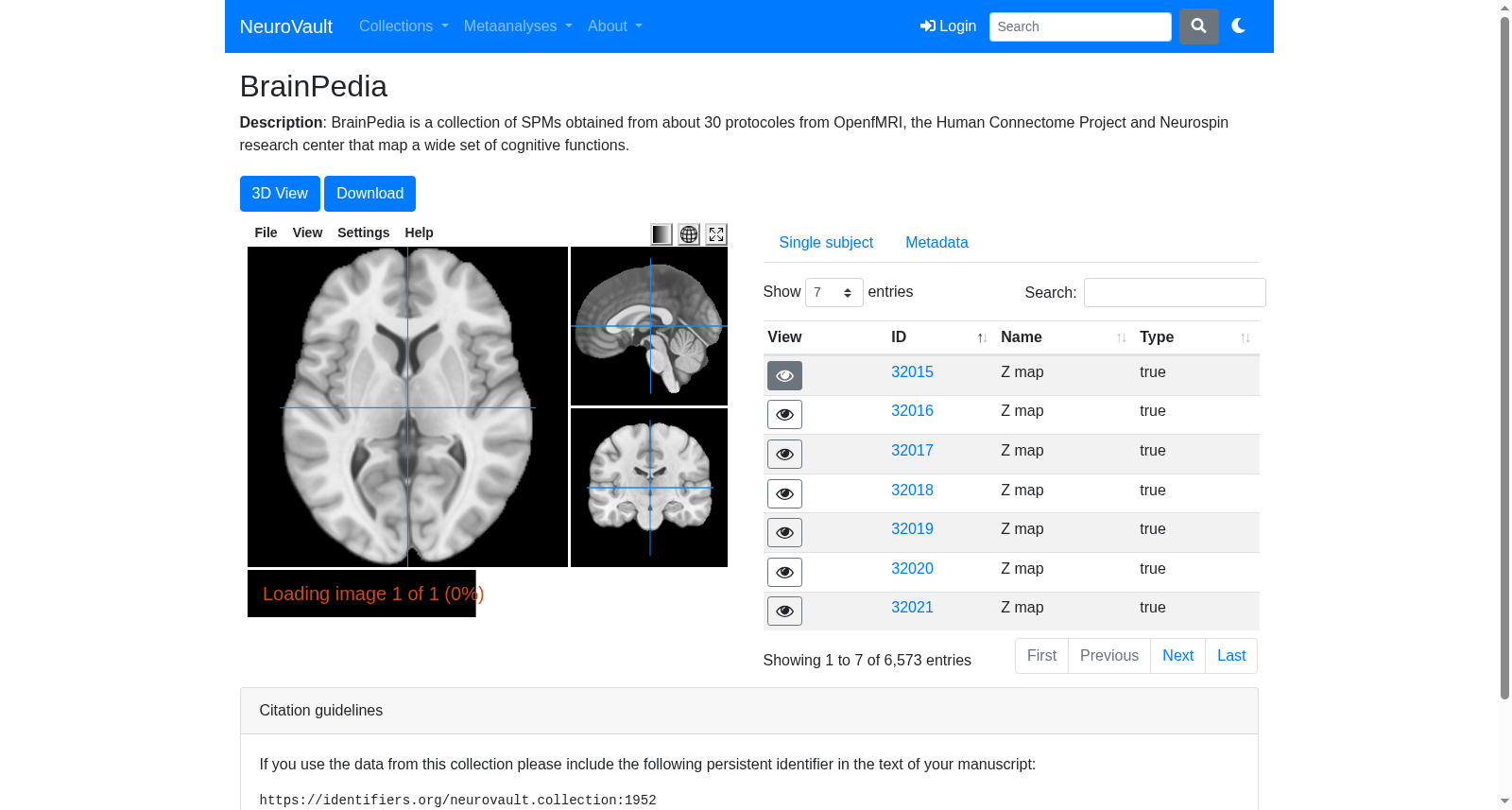1512x810 pixels.
Task: Click the coronal brain slice view
Action: (649, 488)
